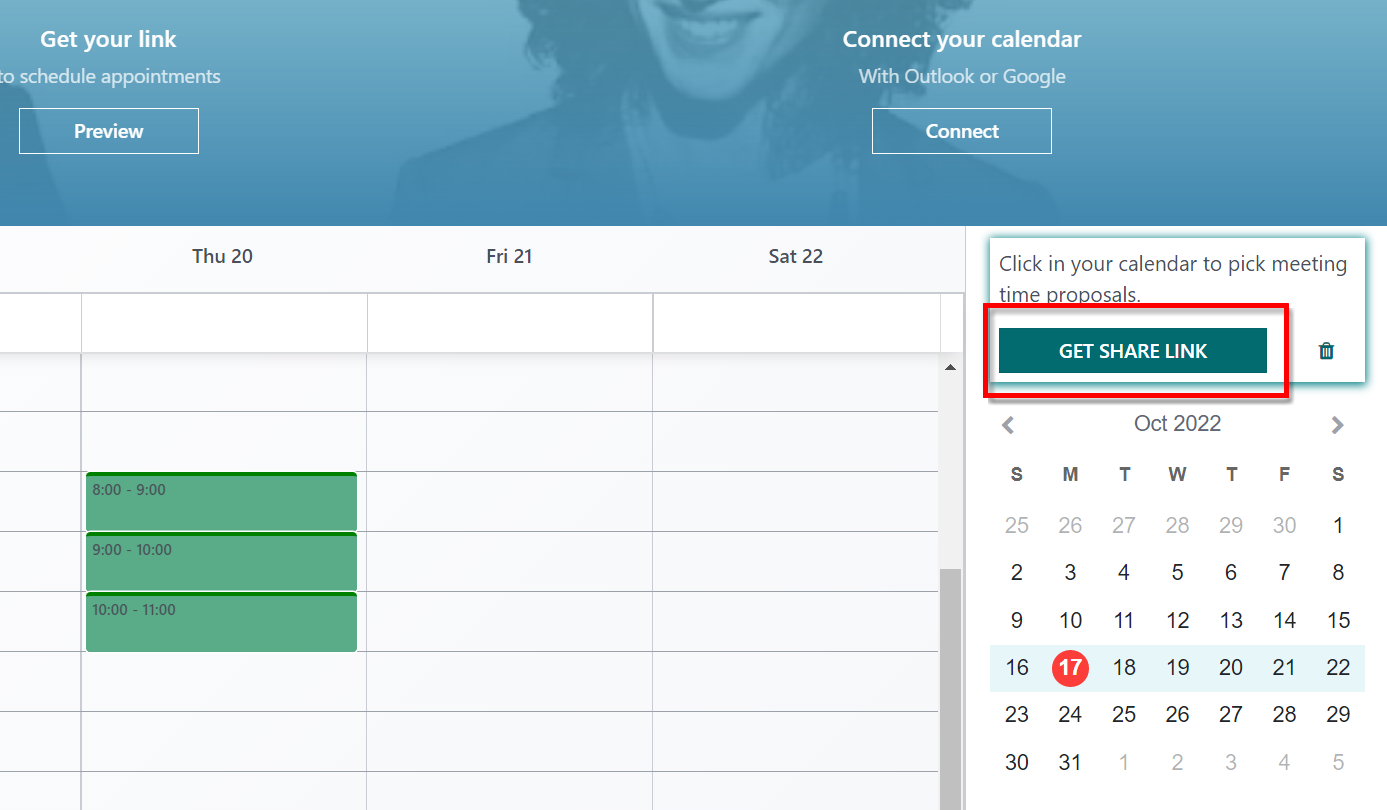
Task: Click the Sat 22 column header
Action: [795, 256]
